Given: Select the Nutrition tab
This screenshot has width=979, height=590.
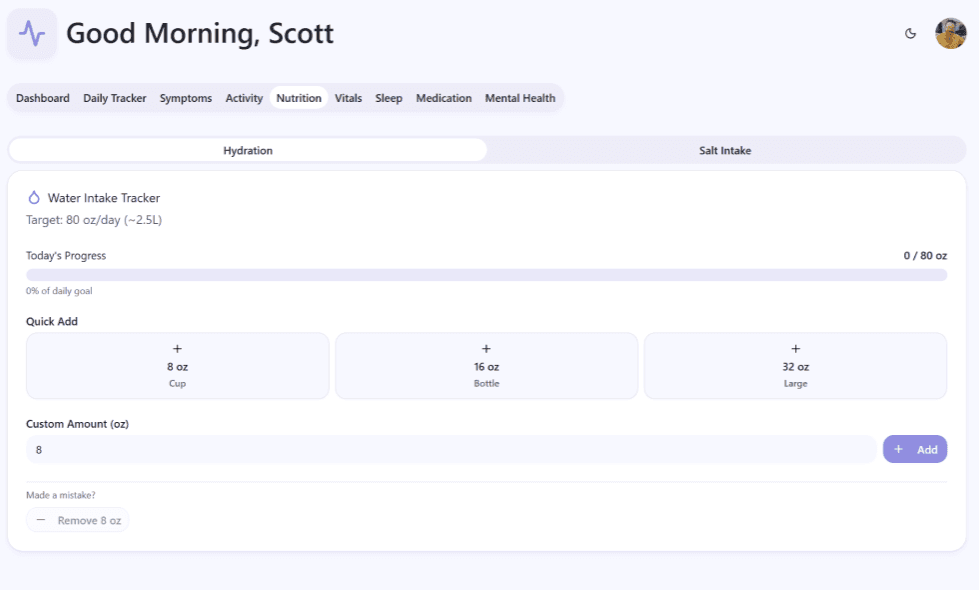Looking at the screenshot, I should pos(298,98).
